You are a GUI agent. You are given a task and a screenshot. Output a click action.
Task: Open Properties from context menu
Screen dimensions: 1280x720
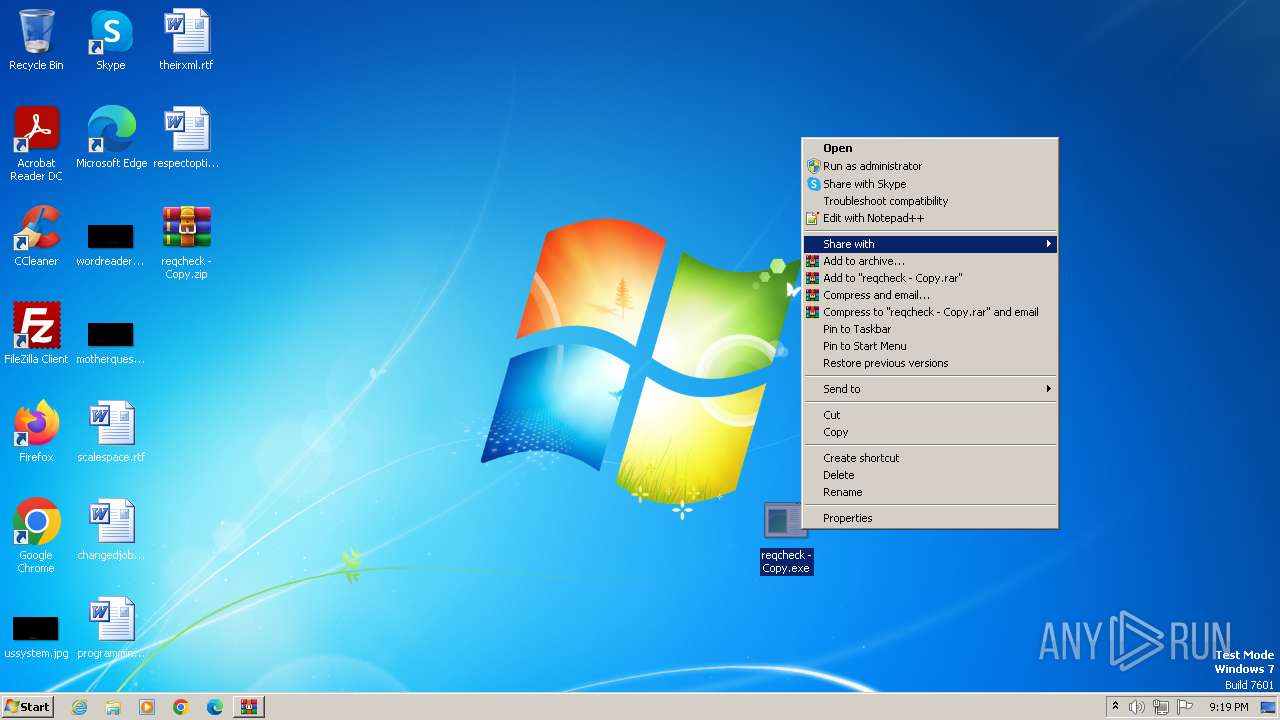click(x=930, y=518)
